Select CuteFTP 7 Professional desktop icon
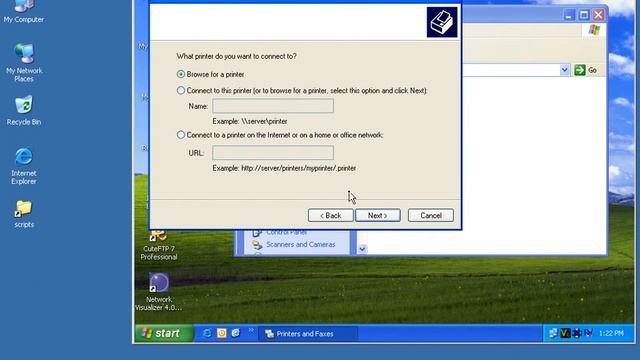 [159, 245]
